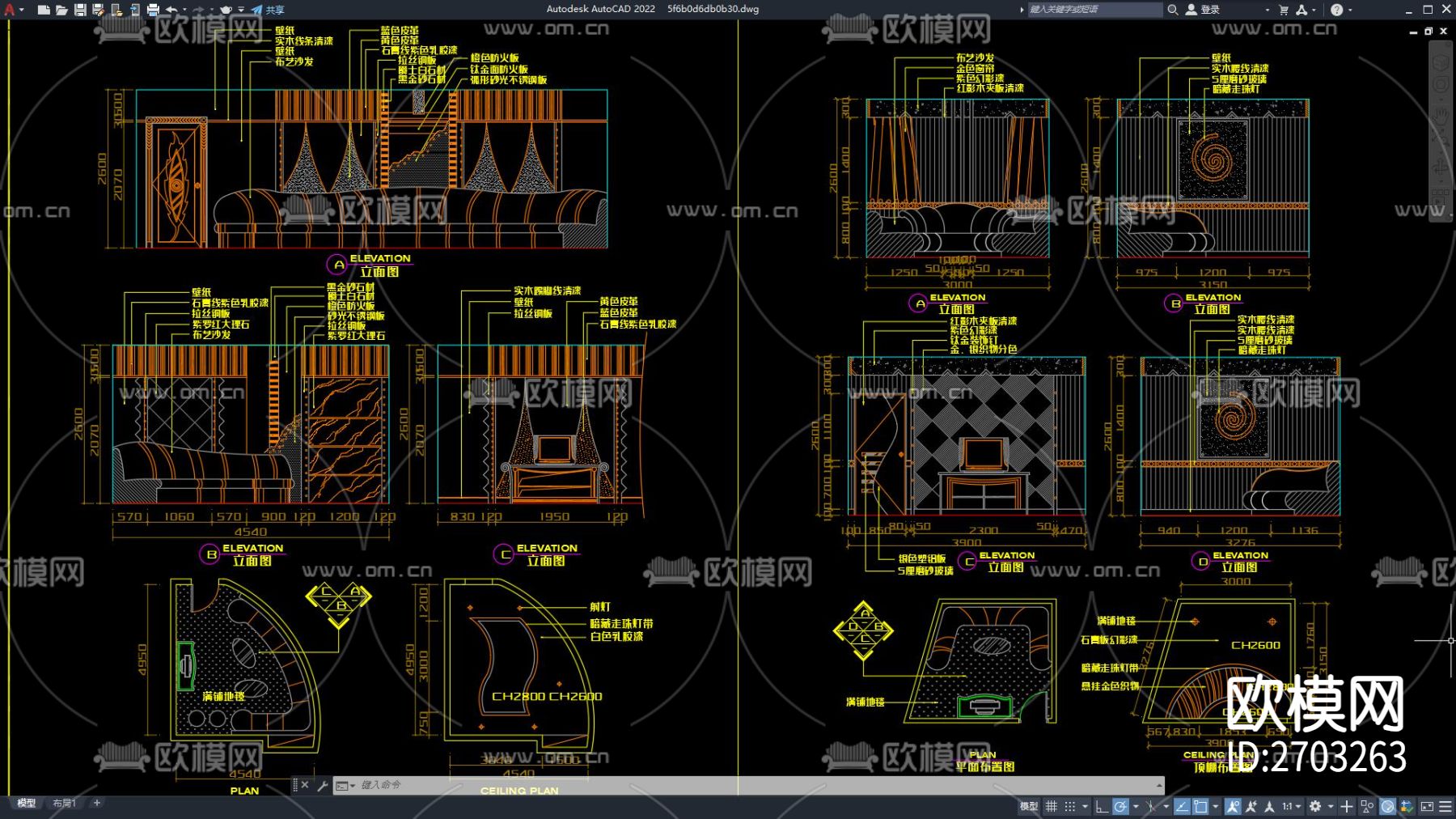Open a file with the folder icon
1456x819 pixels.
point(61,10)
